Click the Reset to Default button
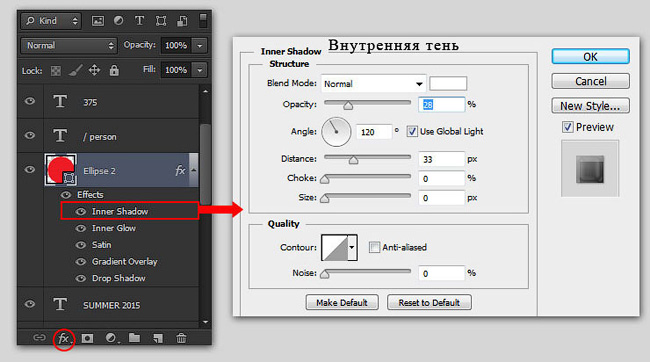650x362 pixels. tap(429, 302)
